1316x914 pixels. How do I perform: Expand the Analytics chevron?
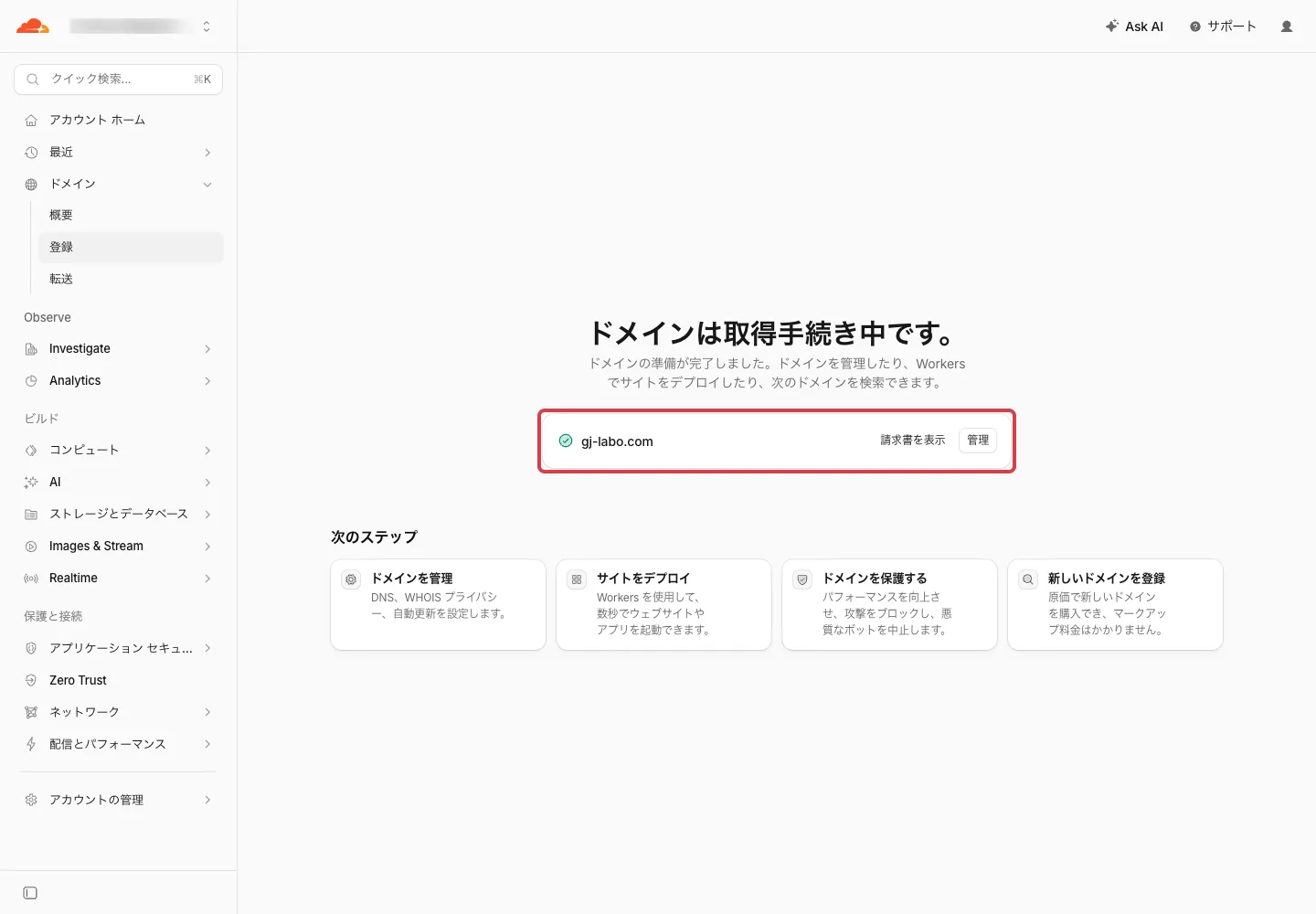[x=207, y=381]
